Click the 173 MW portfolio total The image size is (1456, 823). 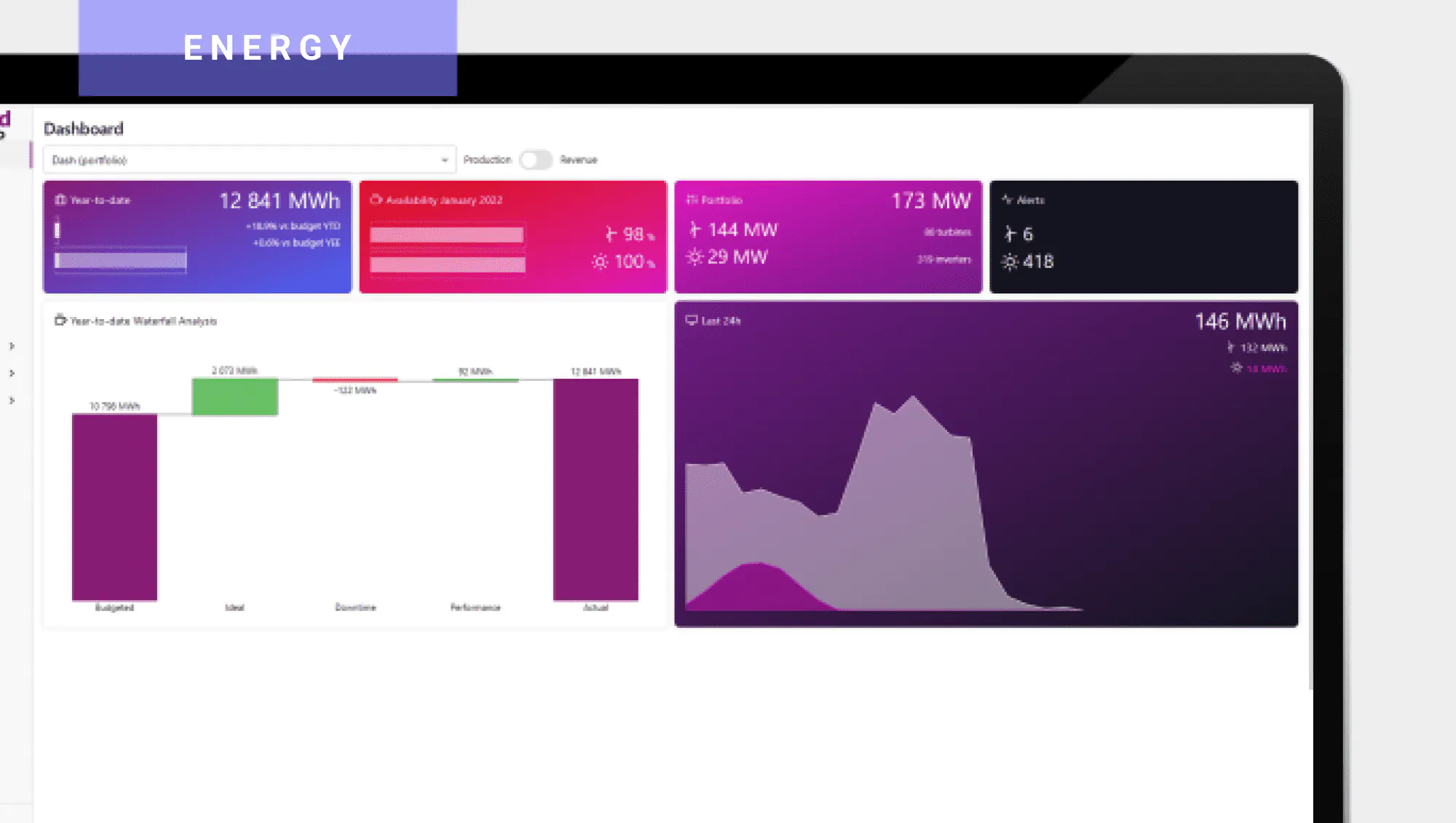[x=931, y=200]
